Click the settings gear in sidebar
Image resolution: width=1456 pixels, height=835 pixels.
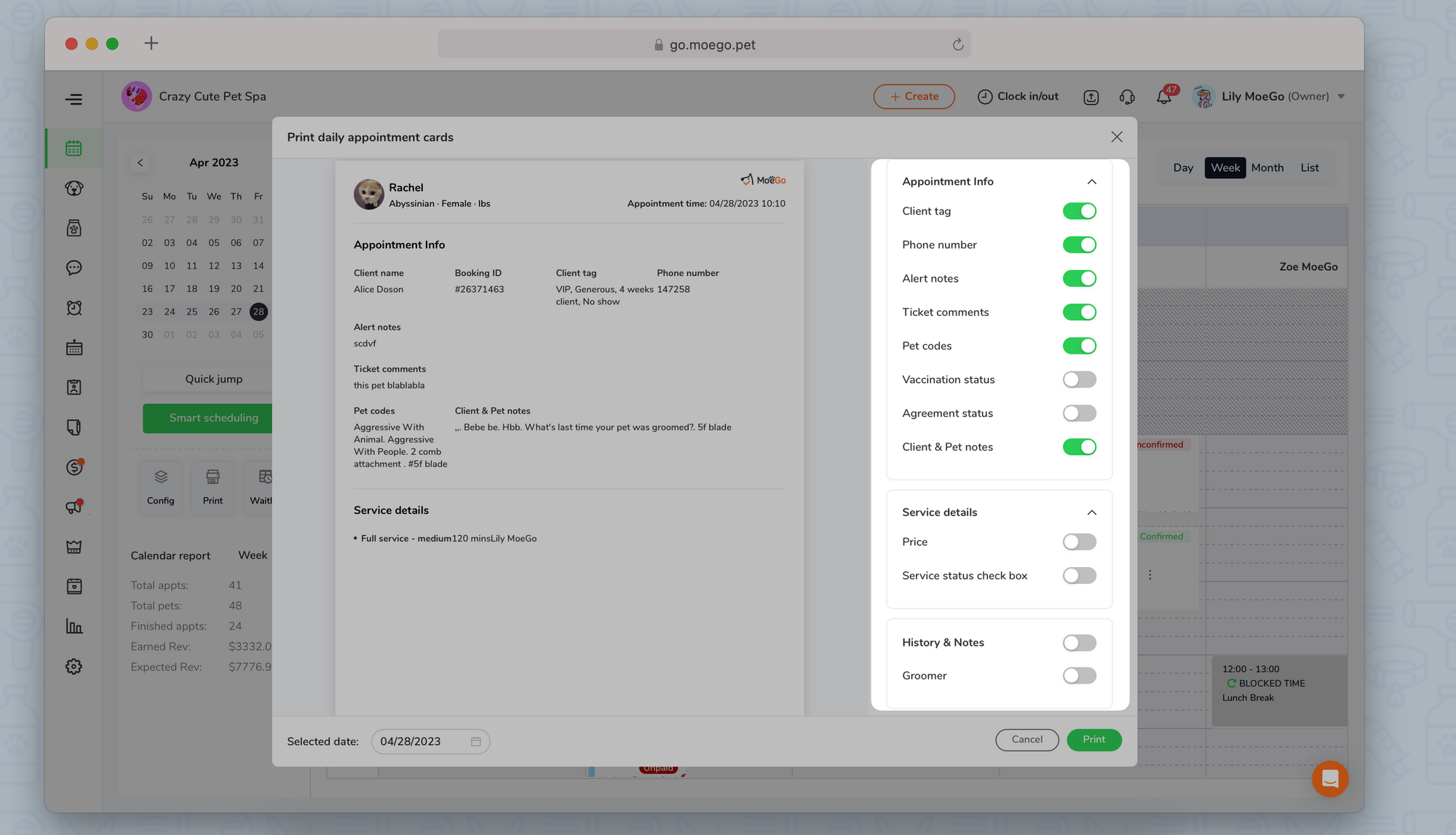(74, 666)
